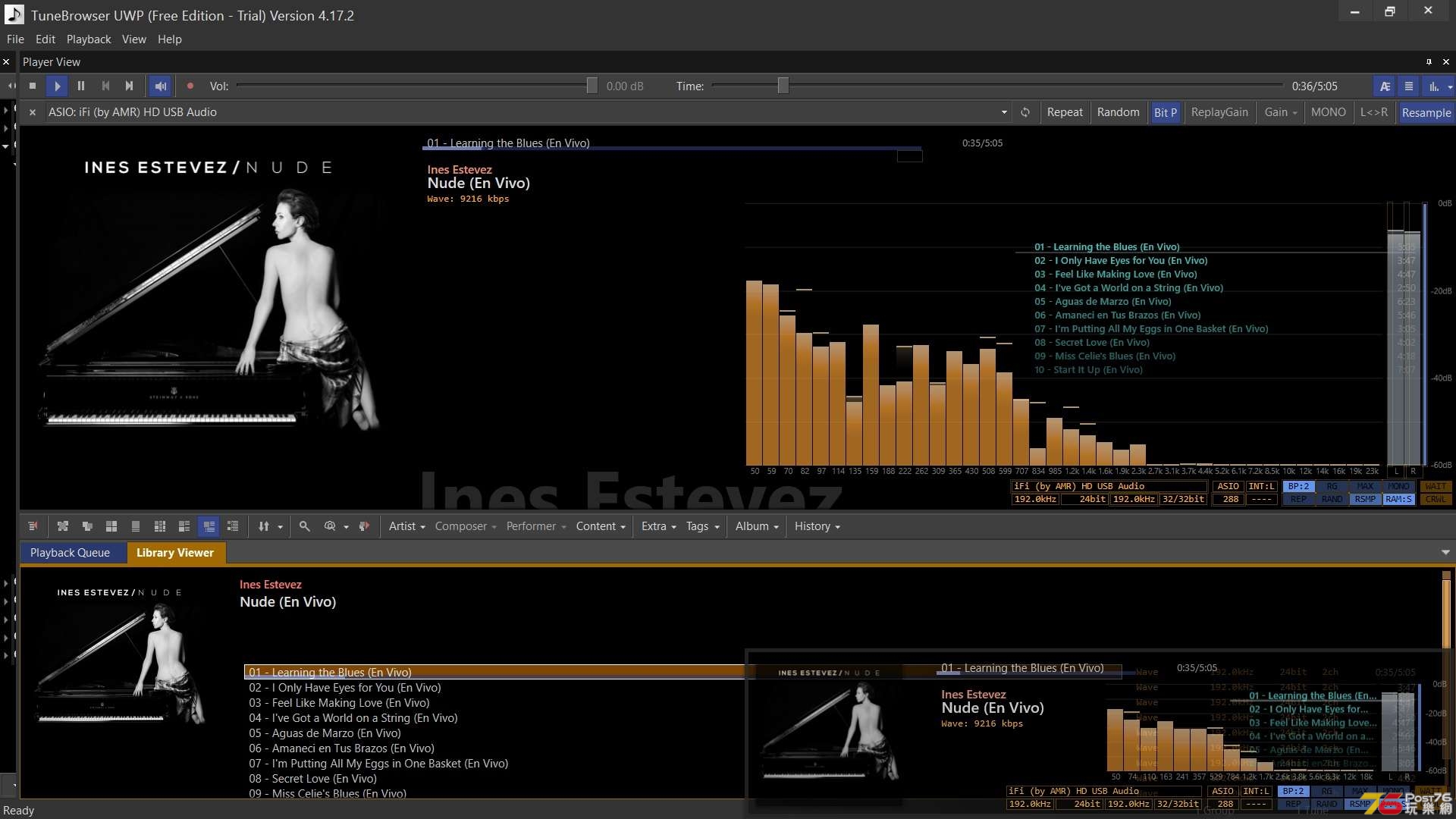The image size is (1456, 819).
Task: Click the large Nude album cover art
Action: click(209, 294)
